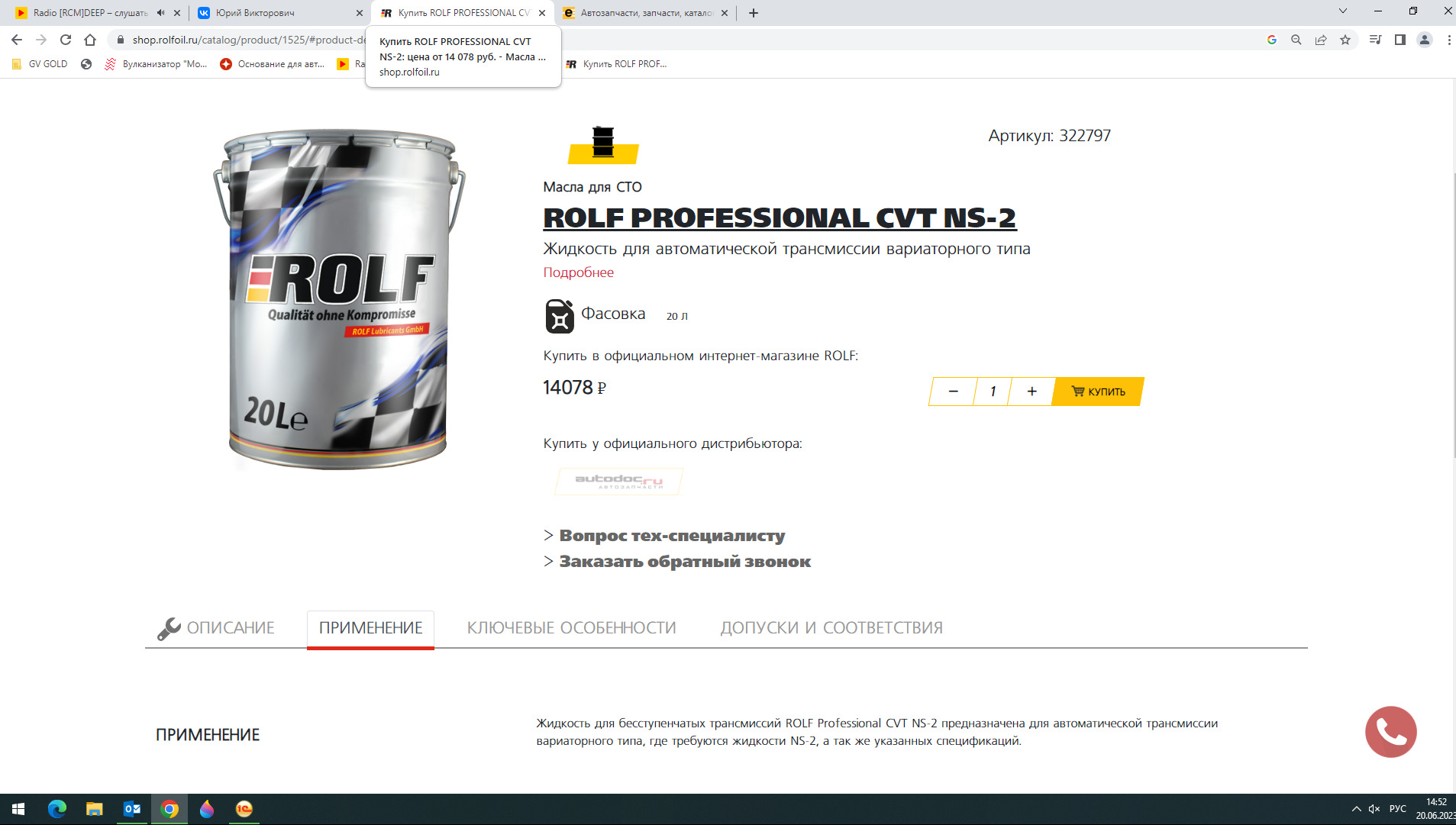Go forward to next page
The width and height of the screenshot is (1456, 825).
click(41, 40)
